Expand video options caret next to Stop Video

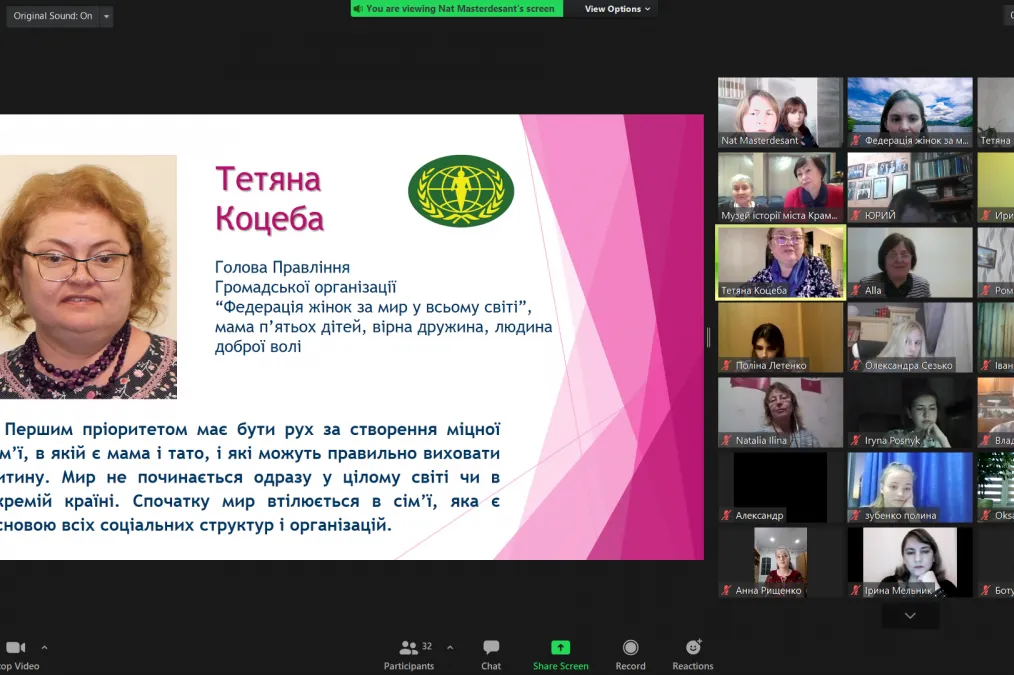point(44,647)
